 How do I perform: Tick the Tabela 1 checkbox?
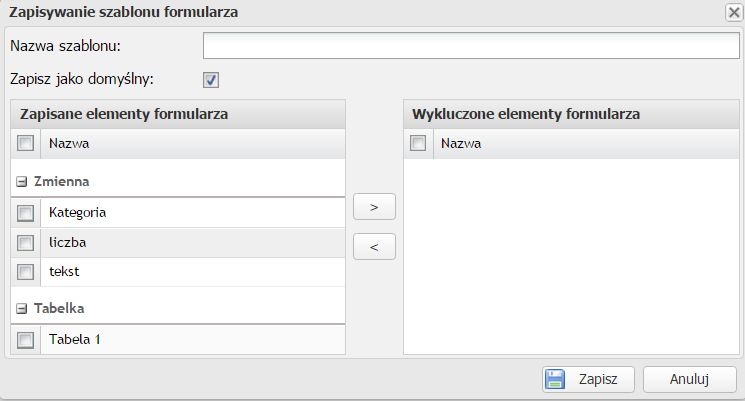(x=26, y=339)
